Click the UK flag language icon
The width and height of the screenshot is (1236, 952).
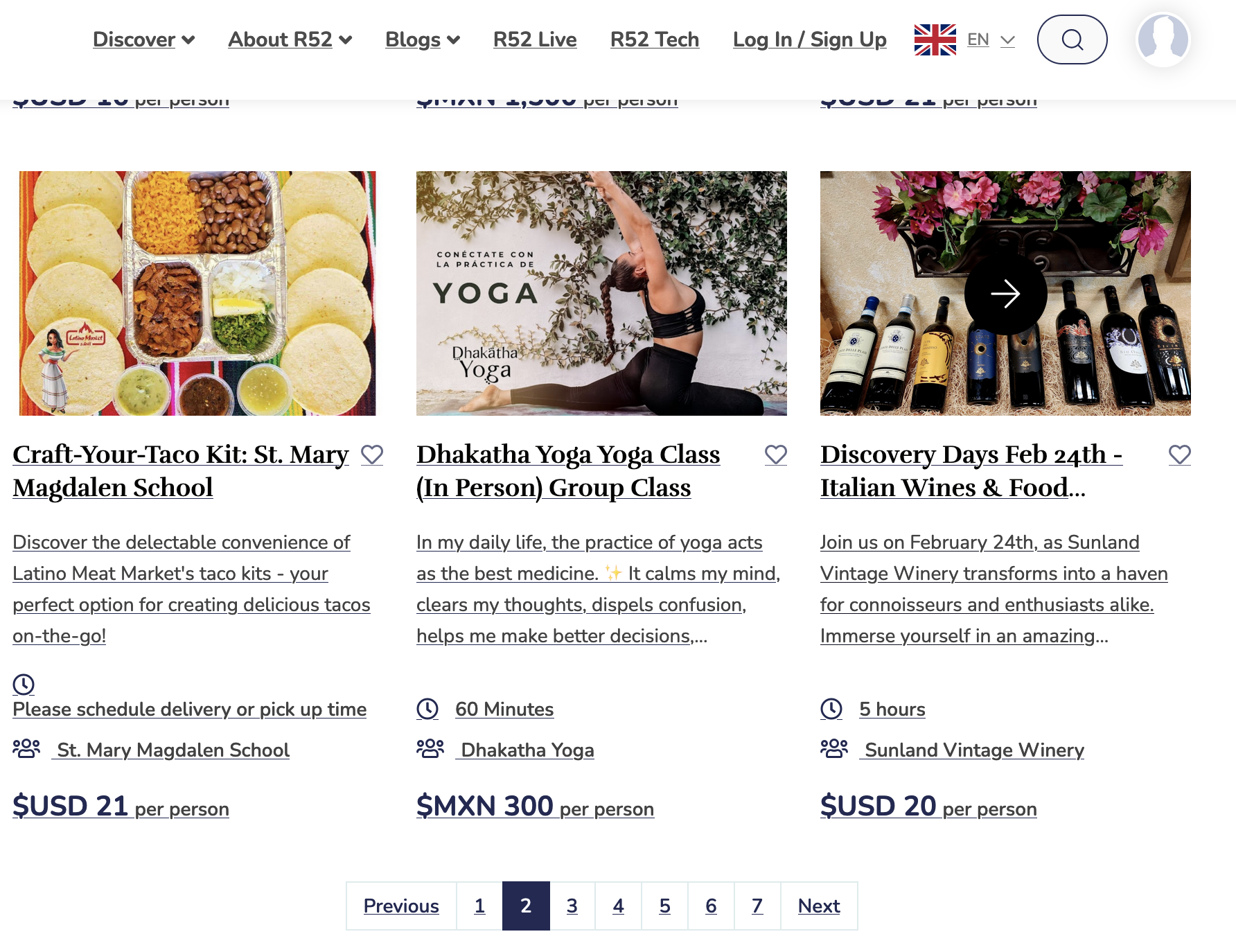(x=935, y=39)
